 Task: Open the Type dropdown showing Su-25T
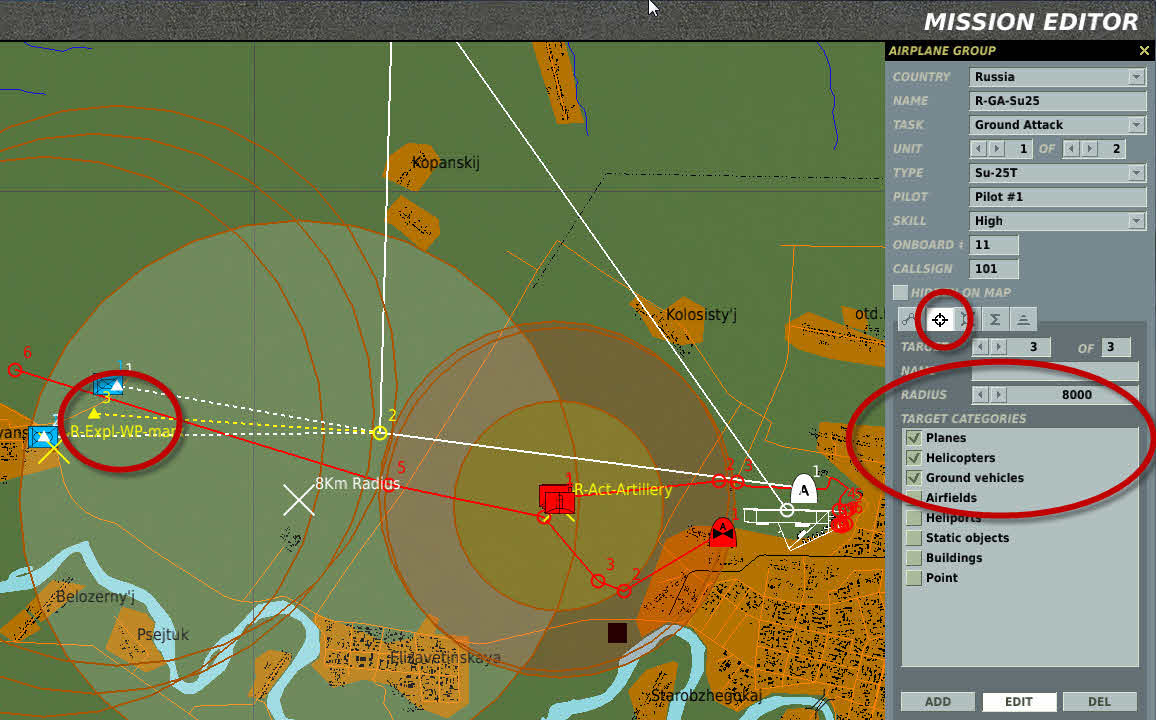click(x=1136, y=172)
